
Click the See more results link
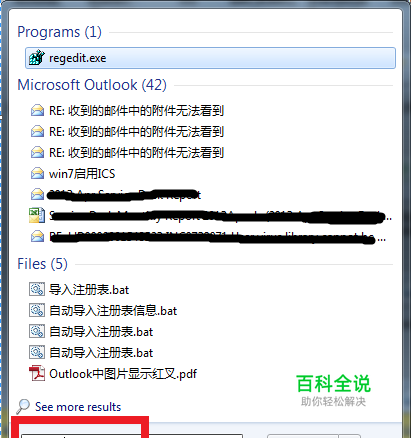pyautogui.click(x=78, y=407)
